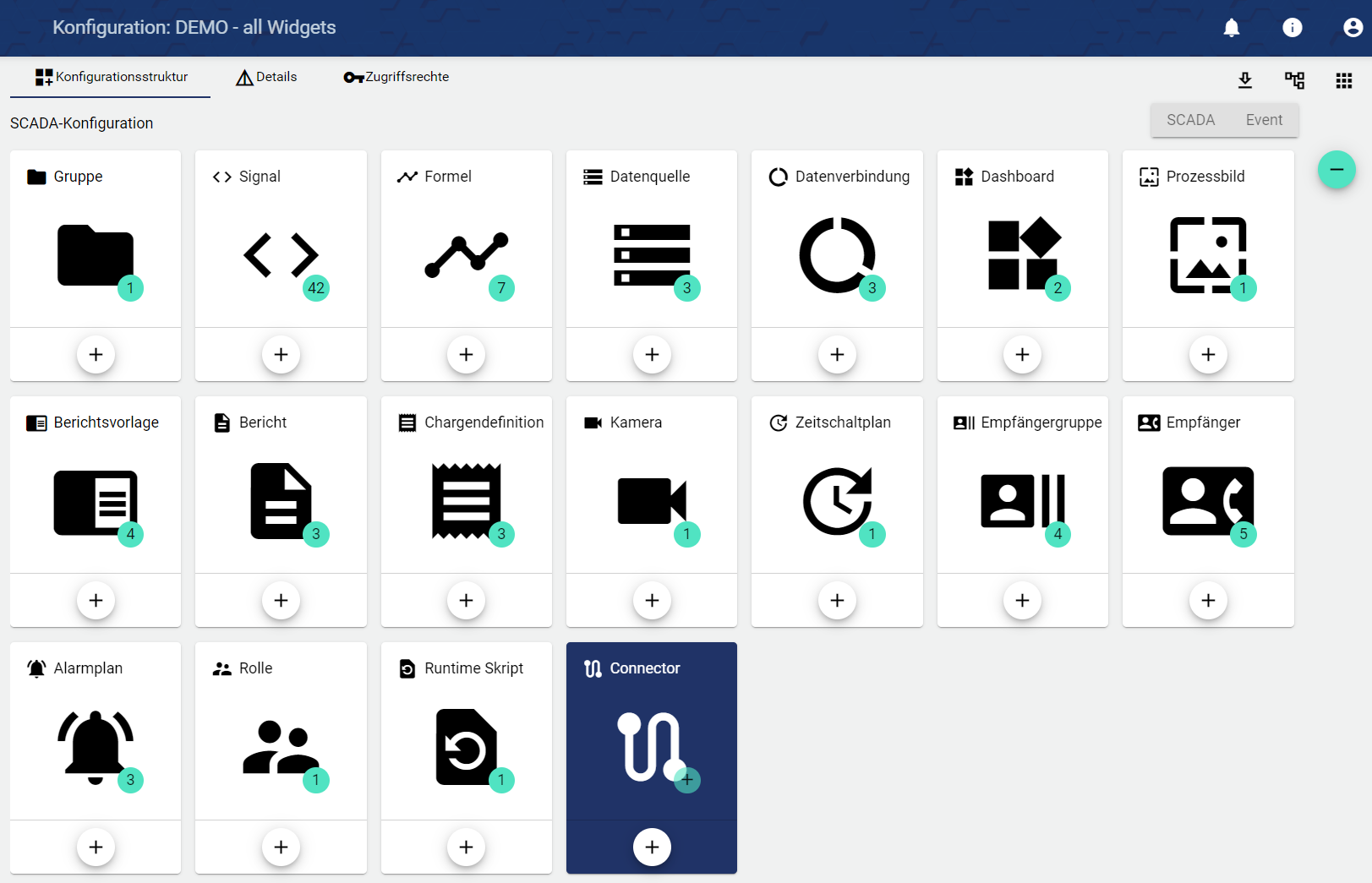
Task: Open the notifications bell icon
Action: click(x=1232, y=28)
